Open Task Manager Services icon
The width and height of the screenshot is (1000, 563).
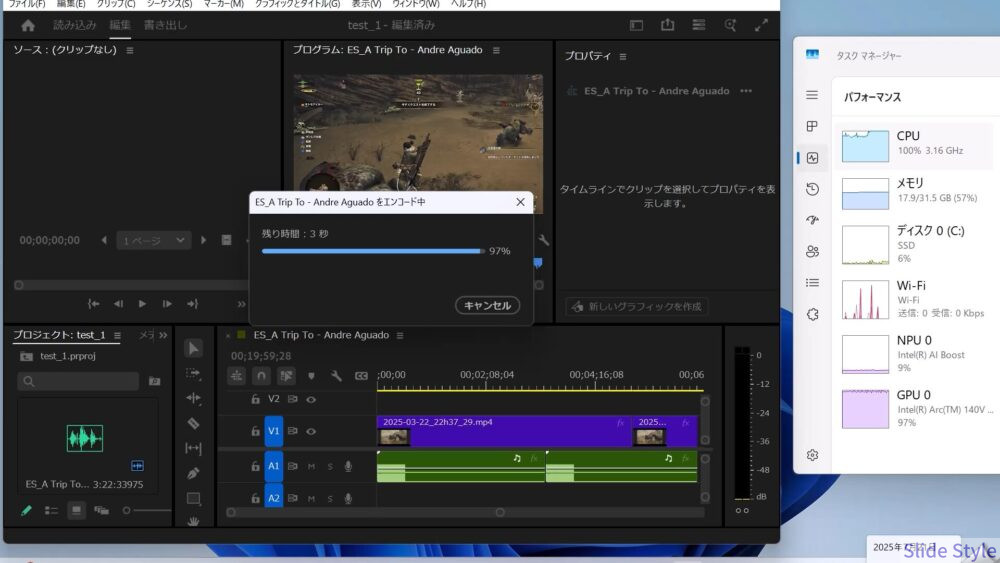[812, 314]
